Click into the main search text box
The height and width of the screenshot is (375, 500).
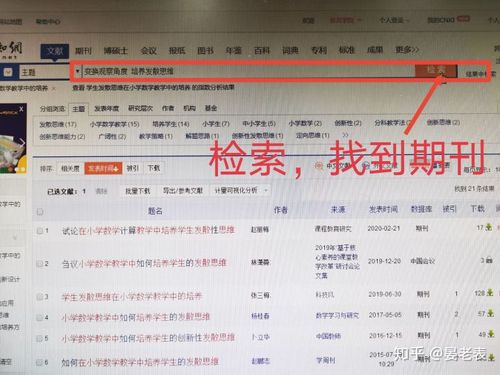(x=248, y=71)
